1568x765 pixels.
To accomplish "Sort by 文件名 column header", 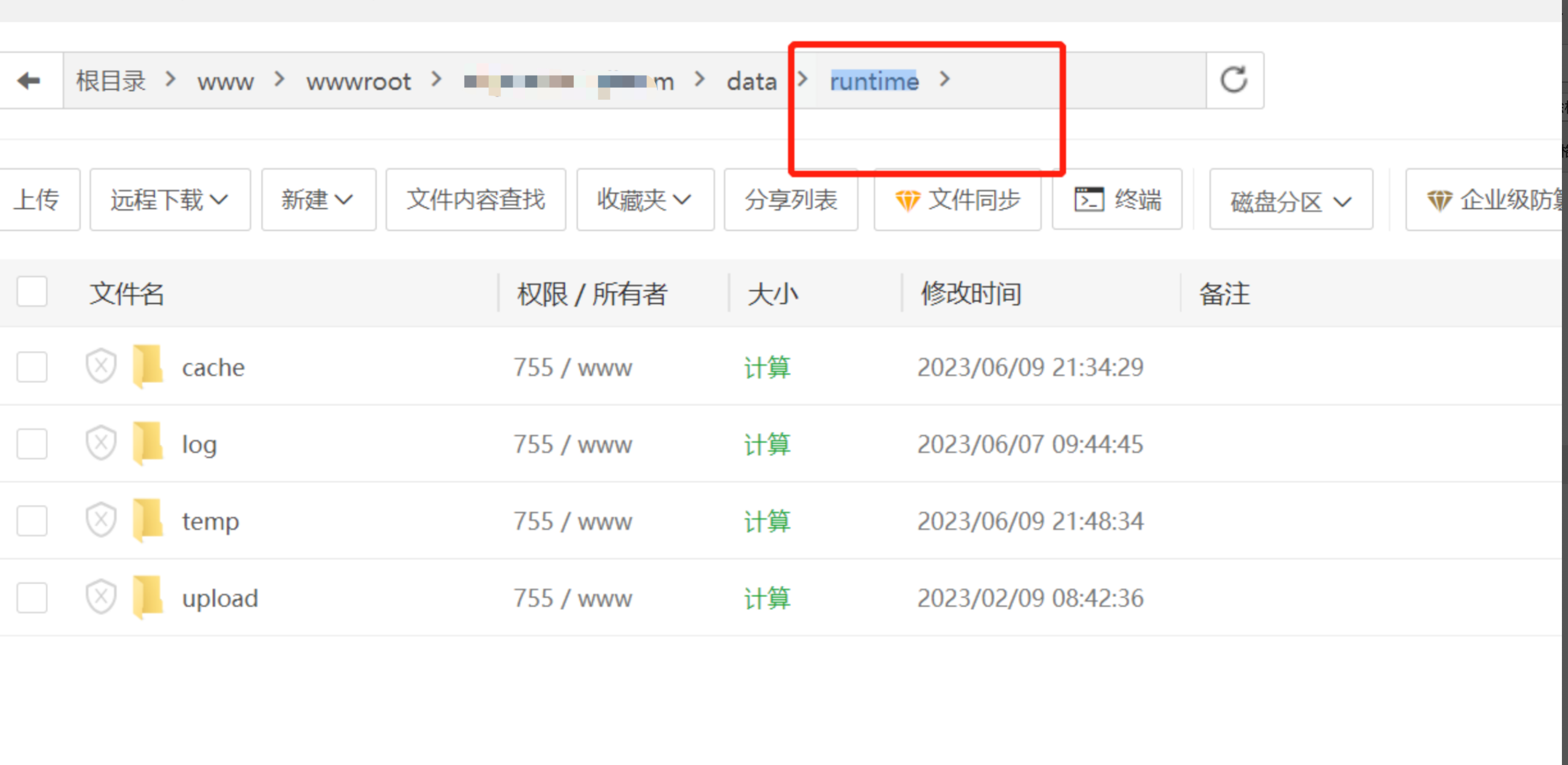I will point(126,294).
